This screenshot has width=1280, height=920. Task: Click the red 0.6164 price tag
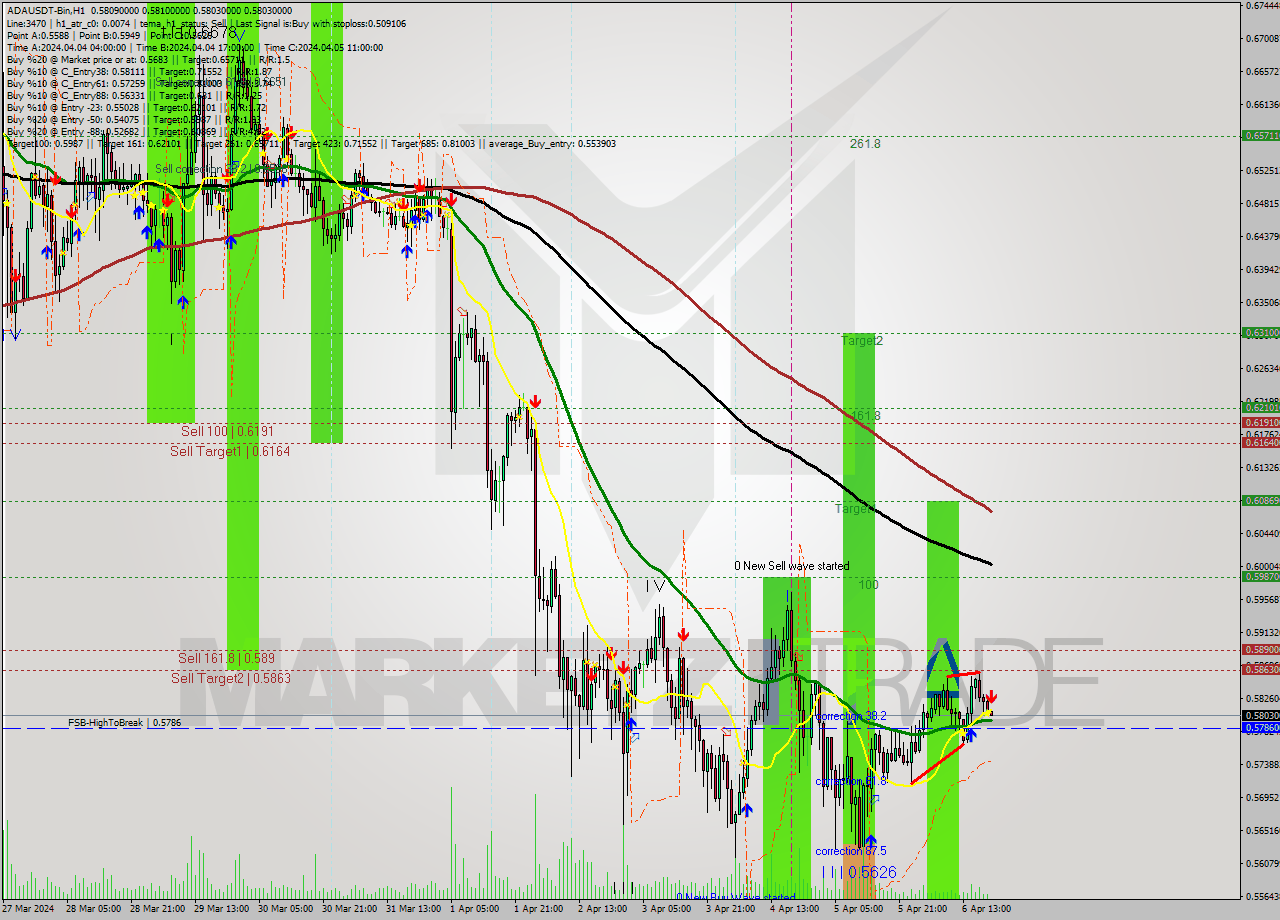1259,442
